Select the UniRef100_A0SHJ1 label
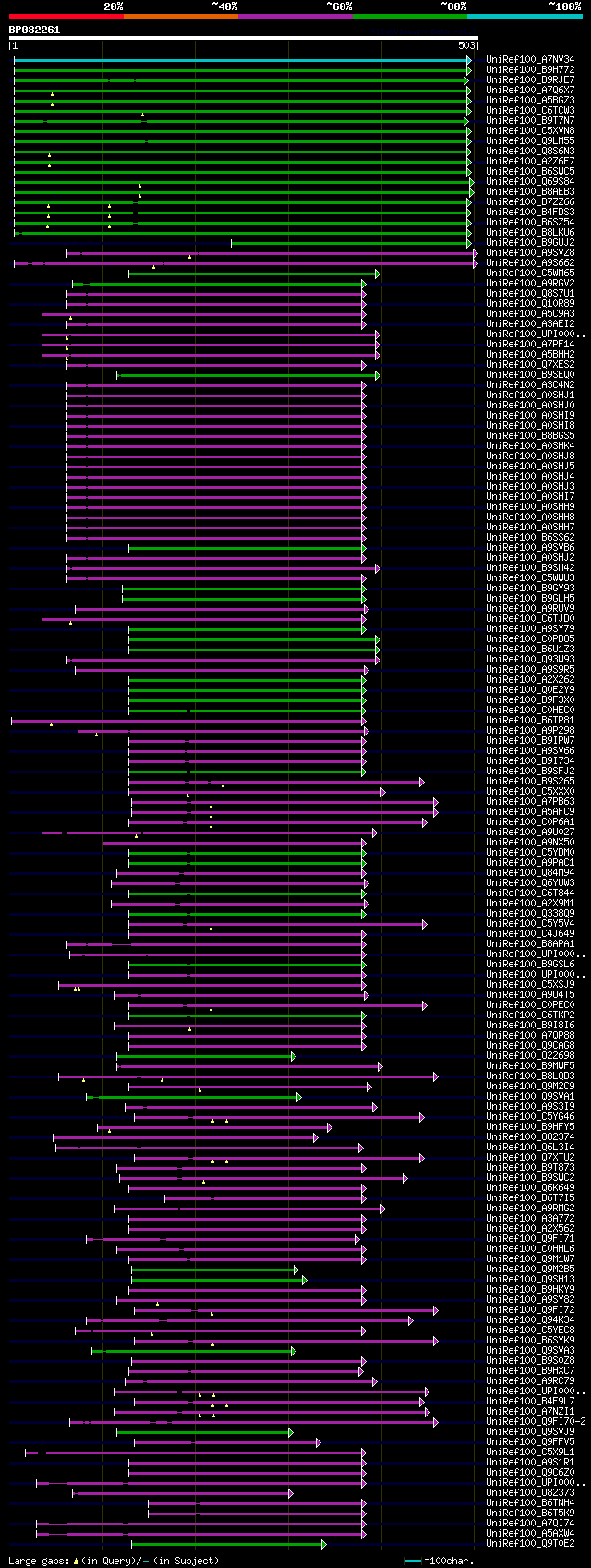Screen dimensions: 591x1568 click(530, 395)
